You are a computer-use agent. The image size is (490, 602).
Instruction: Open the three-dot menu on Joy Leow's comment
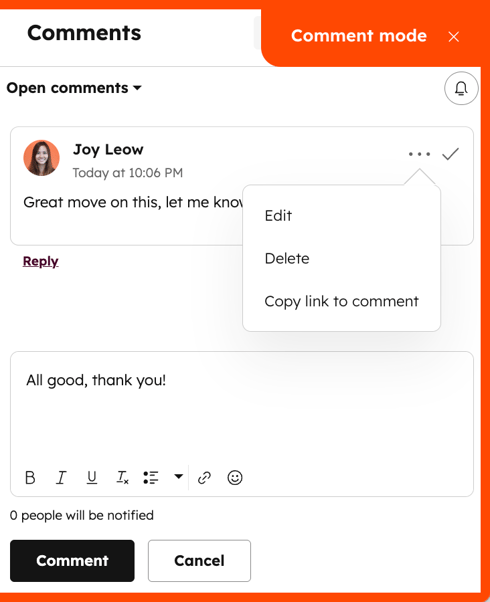click(x=419, y=154)
